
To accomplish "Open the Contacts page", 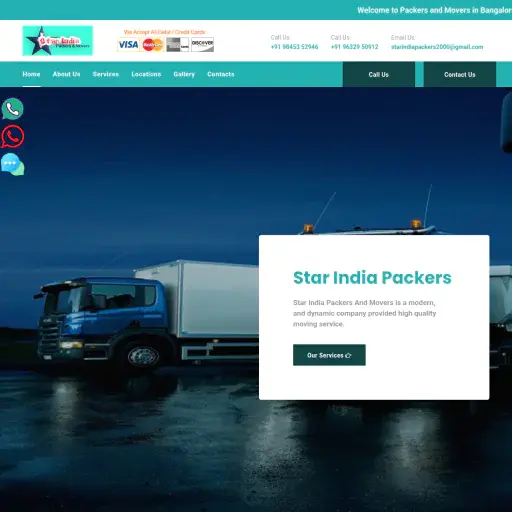I will point(221,74).
